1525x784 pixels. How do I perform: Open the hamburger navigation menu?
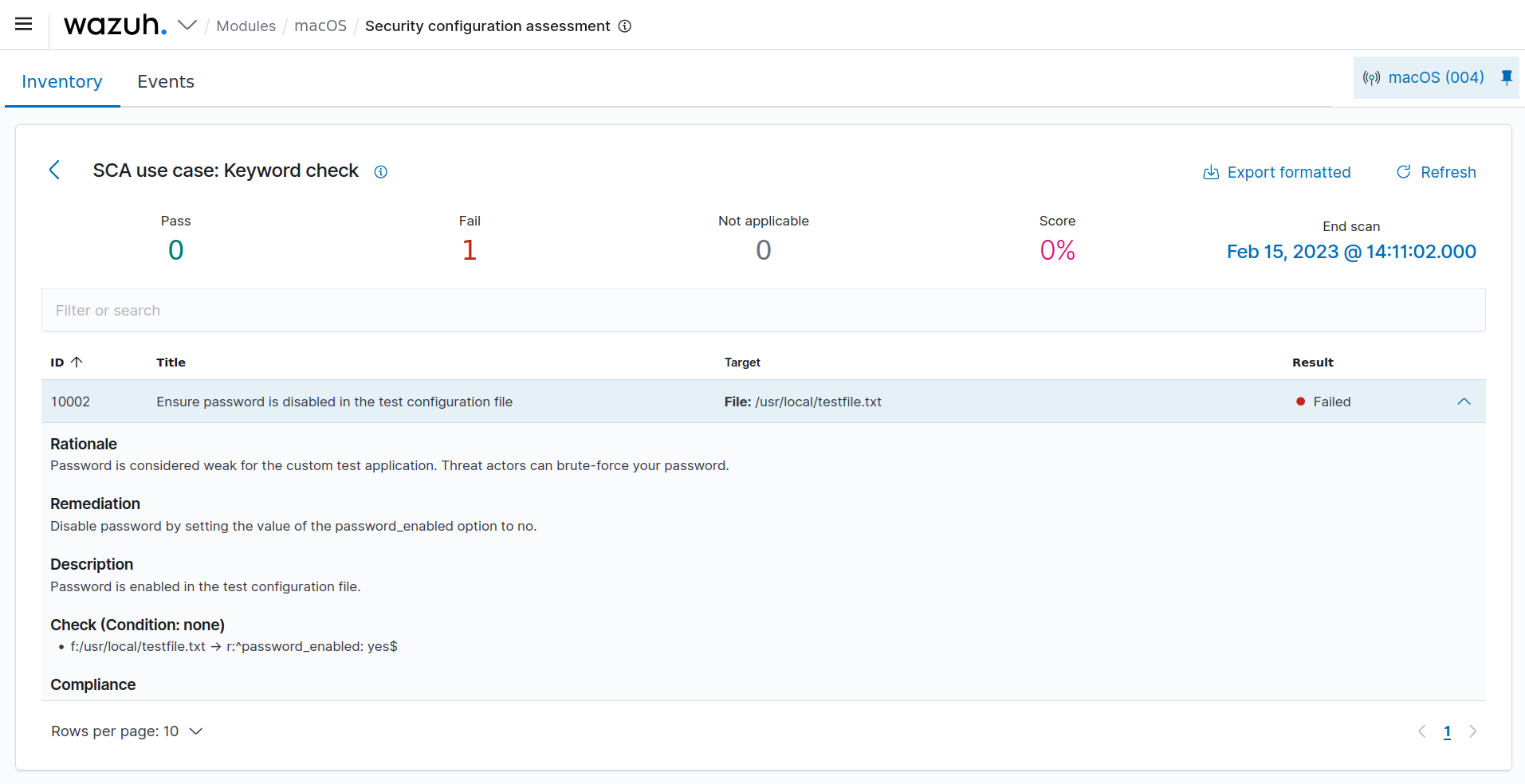coord(24,24)
